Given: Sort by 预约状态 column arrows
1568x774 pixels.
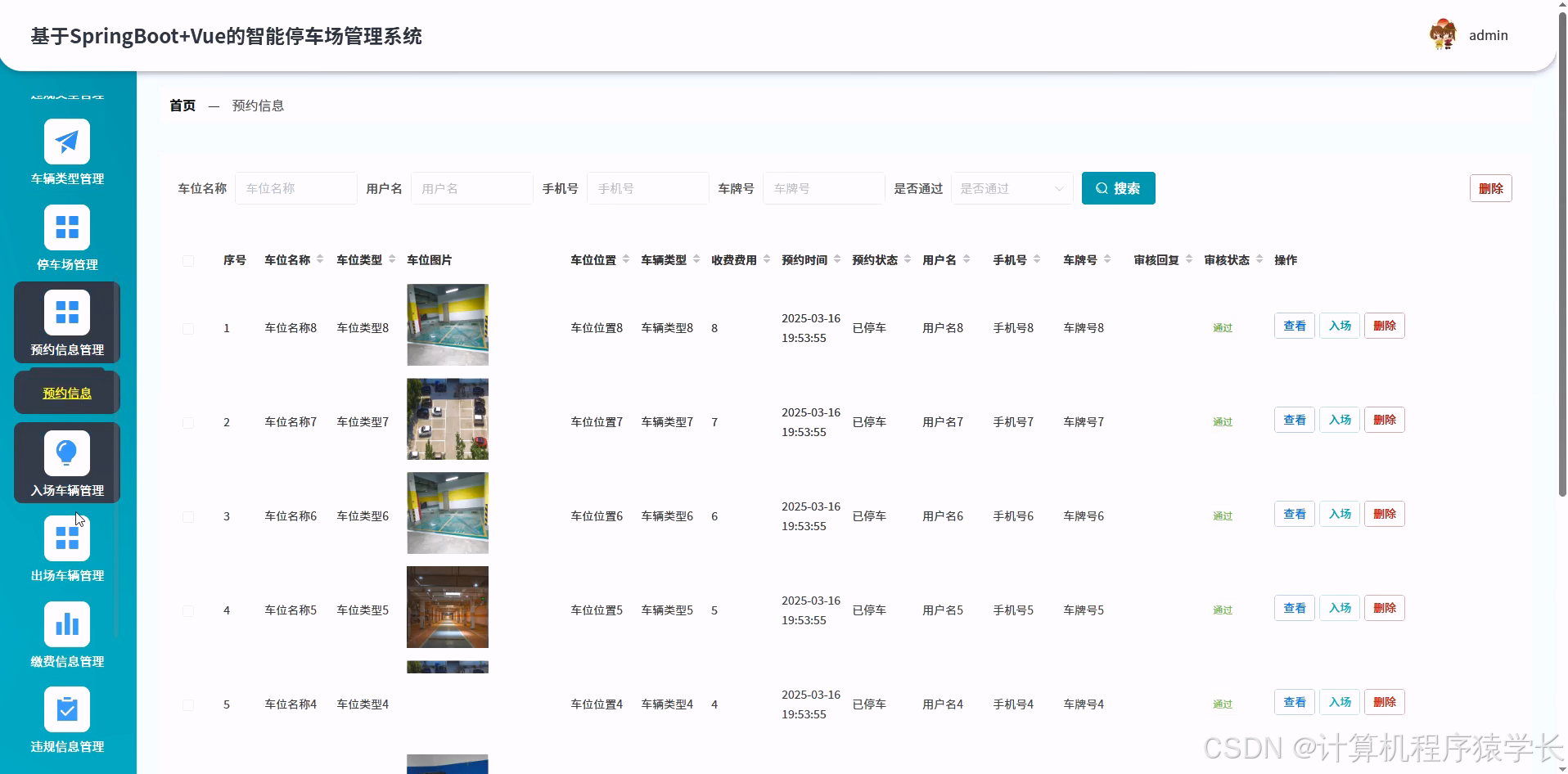Looking at the screenshot, I should click(908, 259).
